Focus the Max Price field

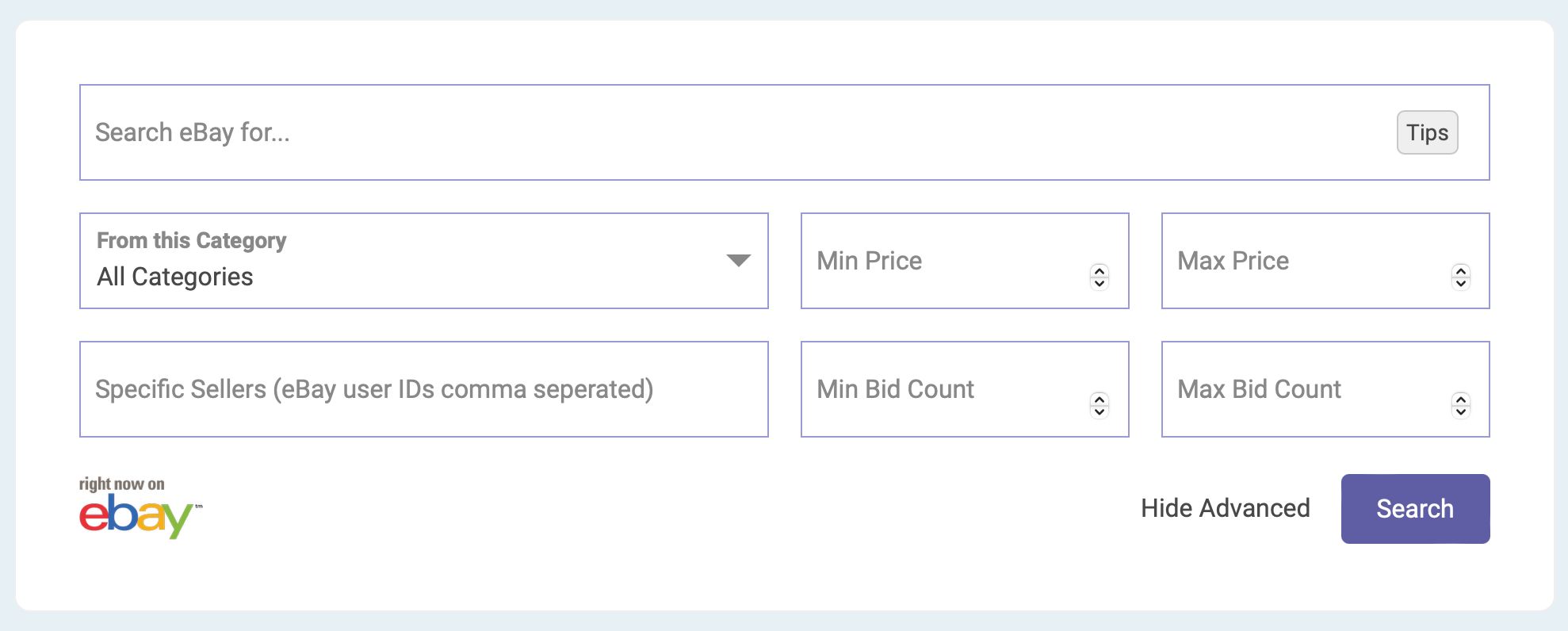click(1325, 261)
